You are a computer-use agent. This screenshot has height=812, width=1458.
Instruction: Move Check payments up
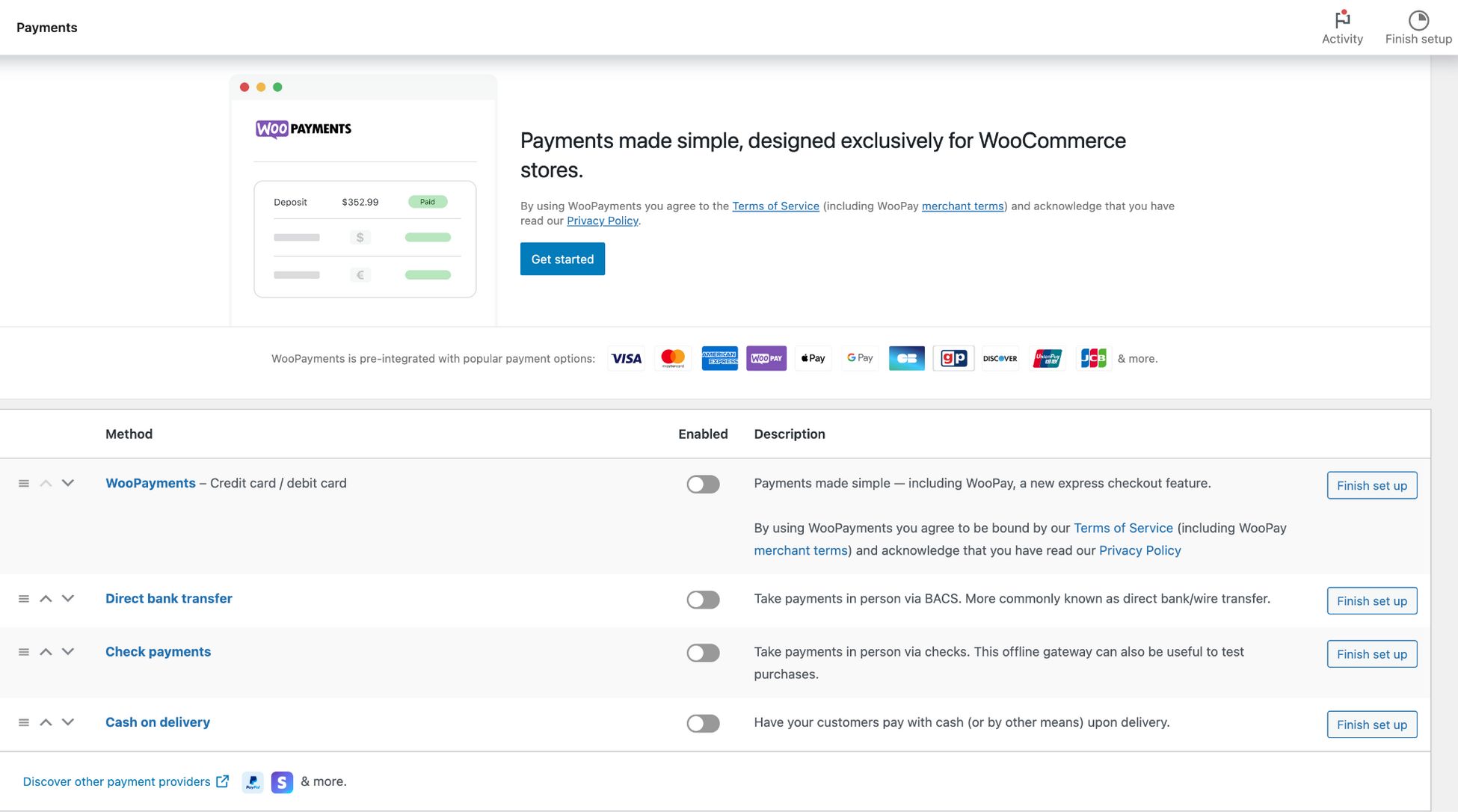(46, 651)
